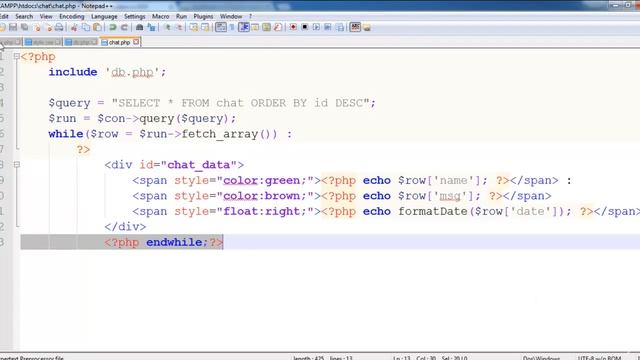This screenshot has width=640, height=360.
Task: Toggle Show All Characters icon
Action: click(x=232, y=27)
